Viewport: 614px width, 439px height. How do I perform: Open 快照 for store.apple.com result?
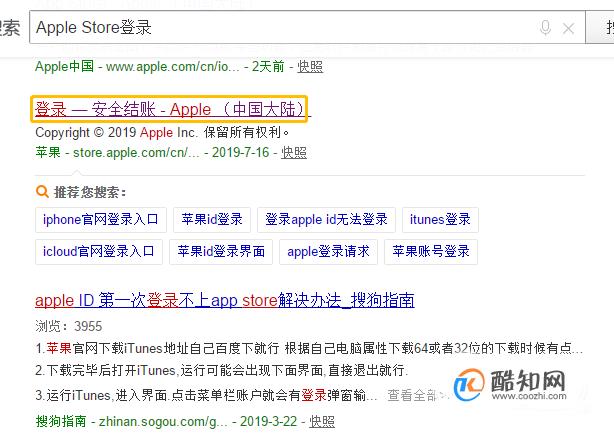tap(294, 152)
